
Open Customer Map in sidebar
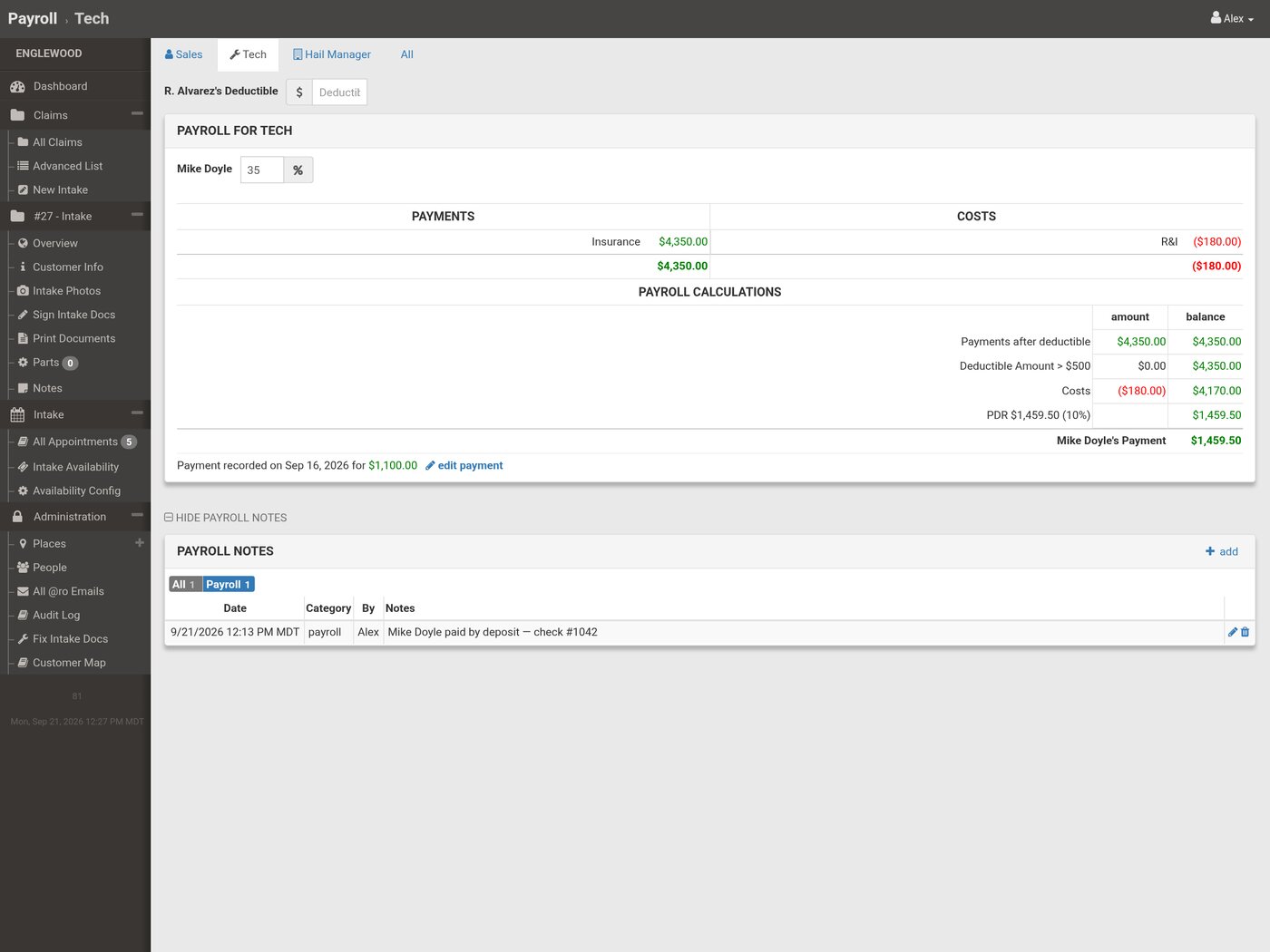(69, 663)
